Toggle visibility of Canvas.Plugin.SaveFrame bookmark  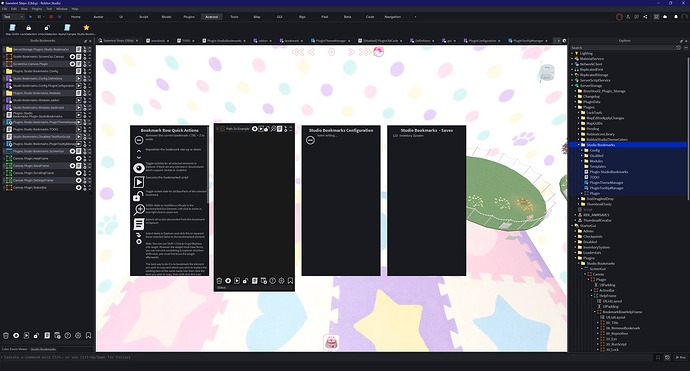[73, 166]
